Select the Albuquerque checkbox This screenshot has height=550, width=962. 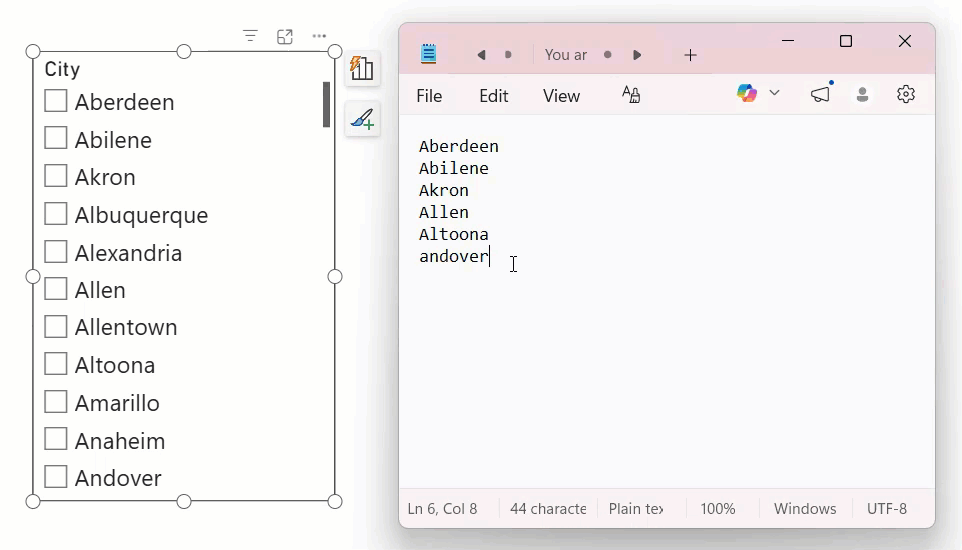coord(56,214)
